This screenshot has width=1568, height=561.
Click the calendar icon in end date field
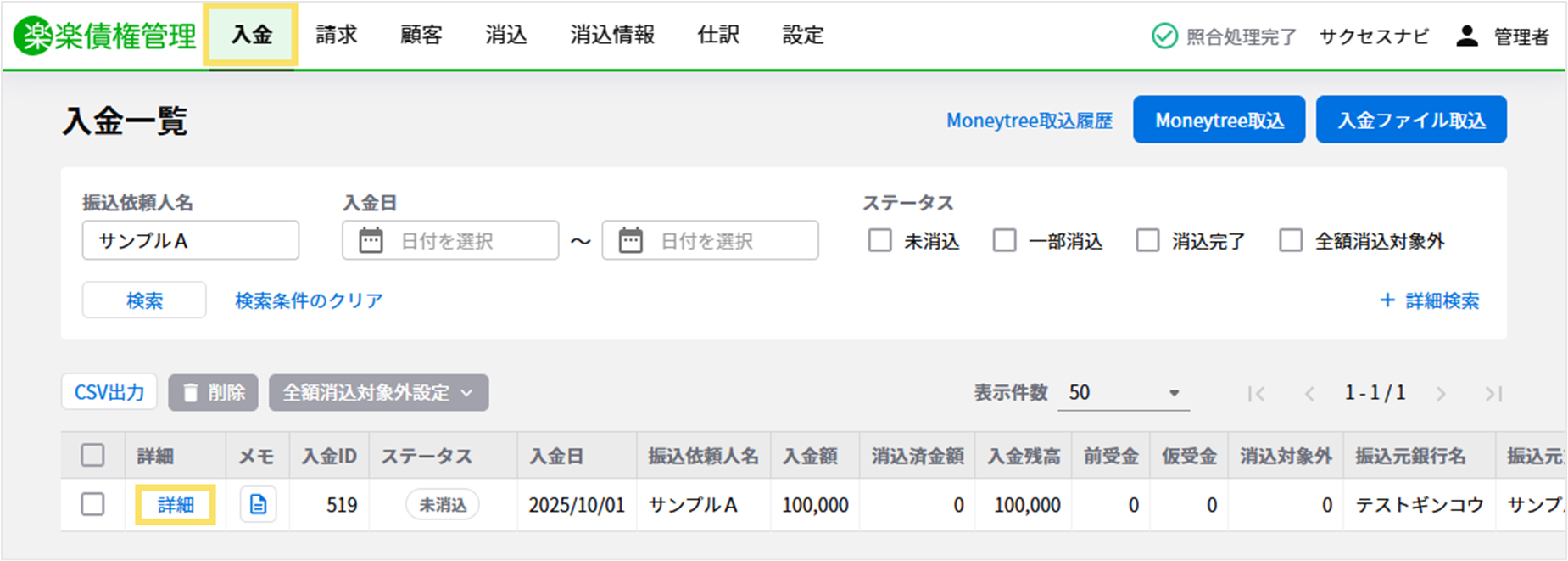click(x=630, y=241)
